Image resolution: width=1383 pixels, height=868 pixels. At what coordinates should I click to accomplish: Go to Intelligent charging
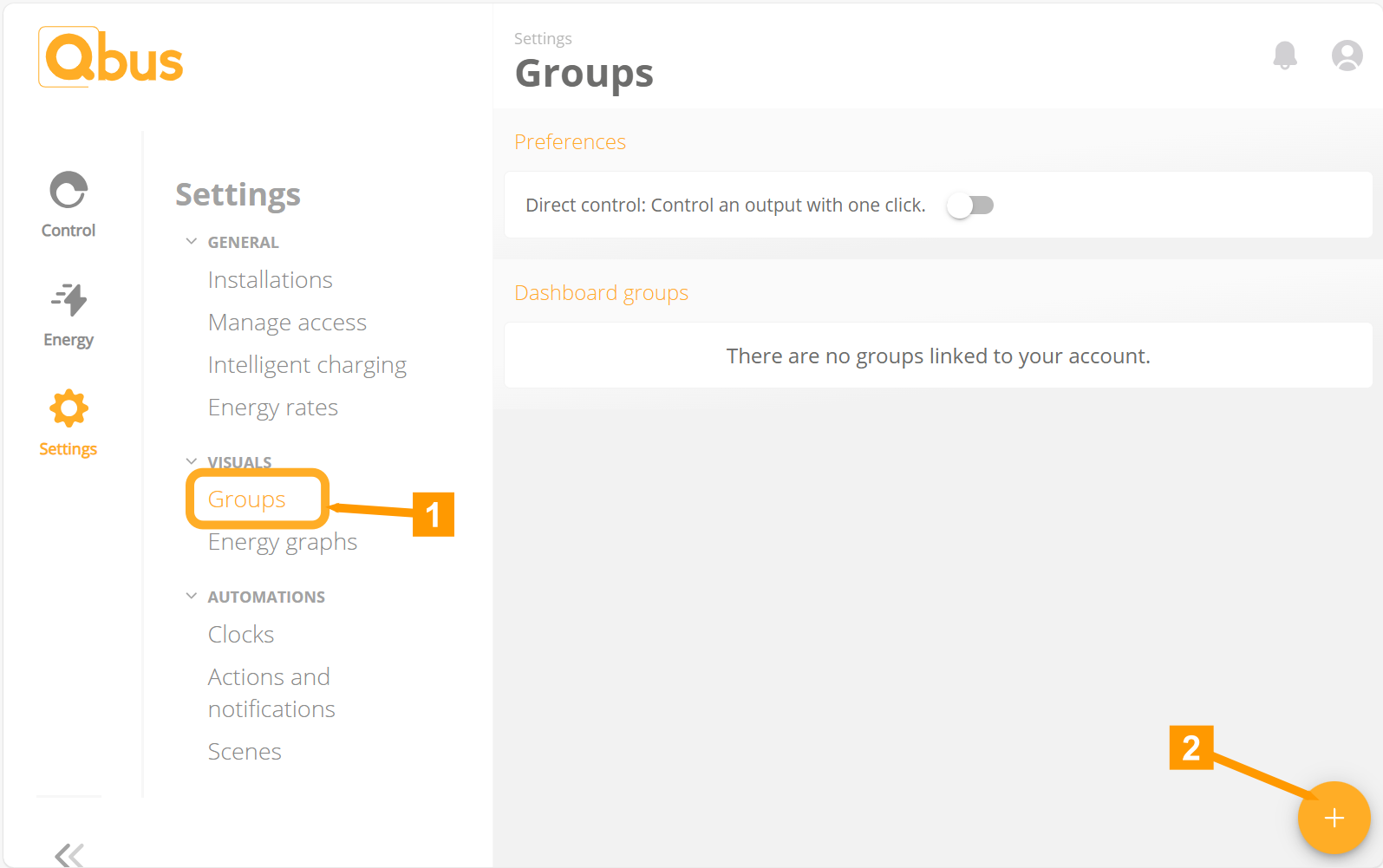pyautogui.click(x=307, y=365)
